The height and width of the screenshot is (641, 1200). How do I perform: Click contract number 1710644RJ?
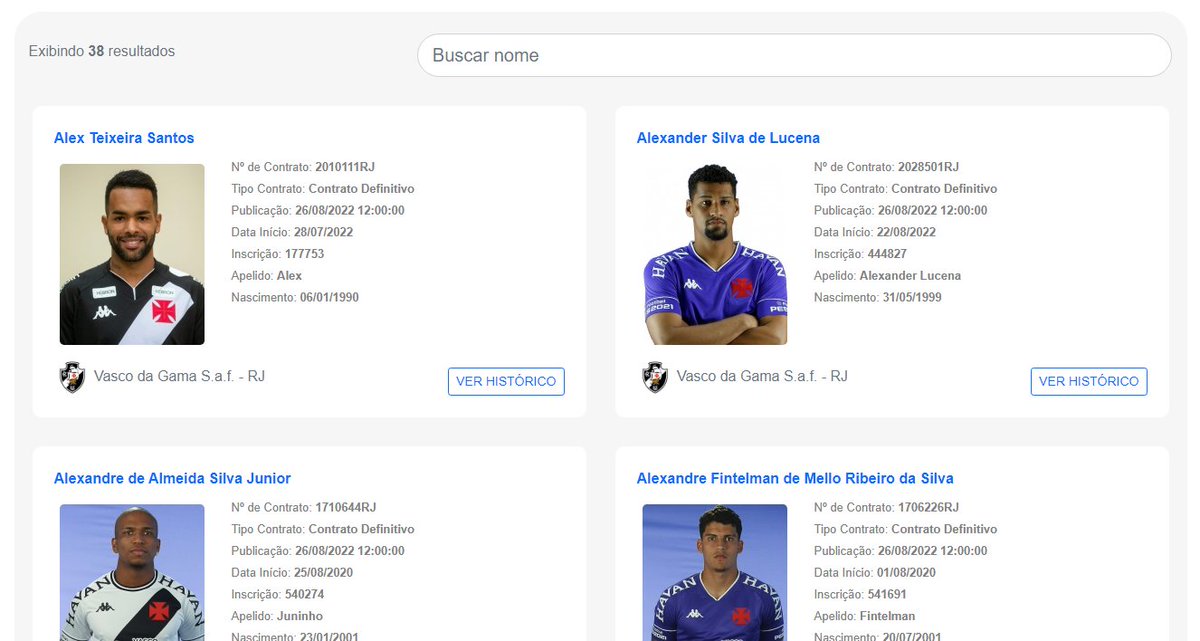pos(344,507)
